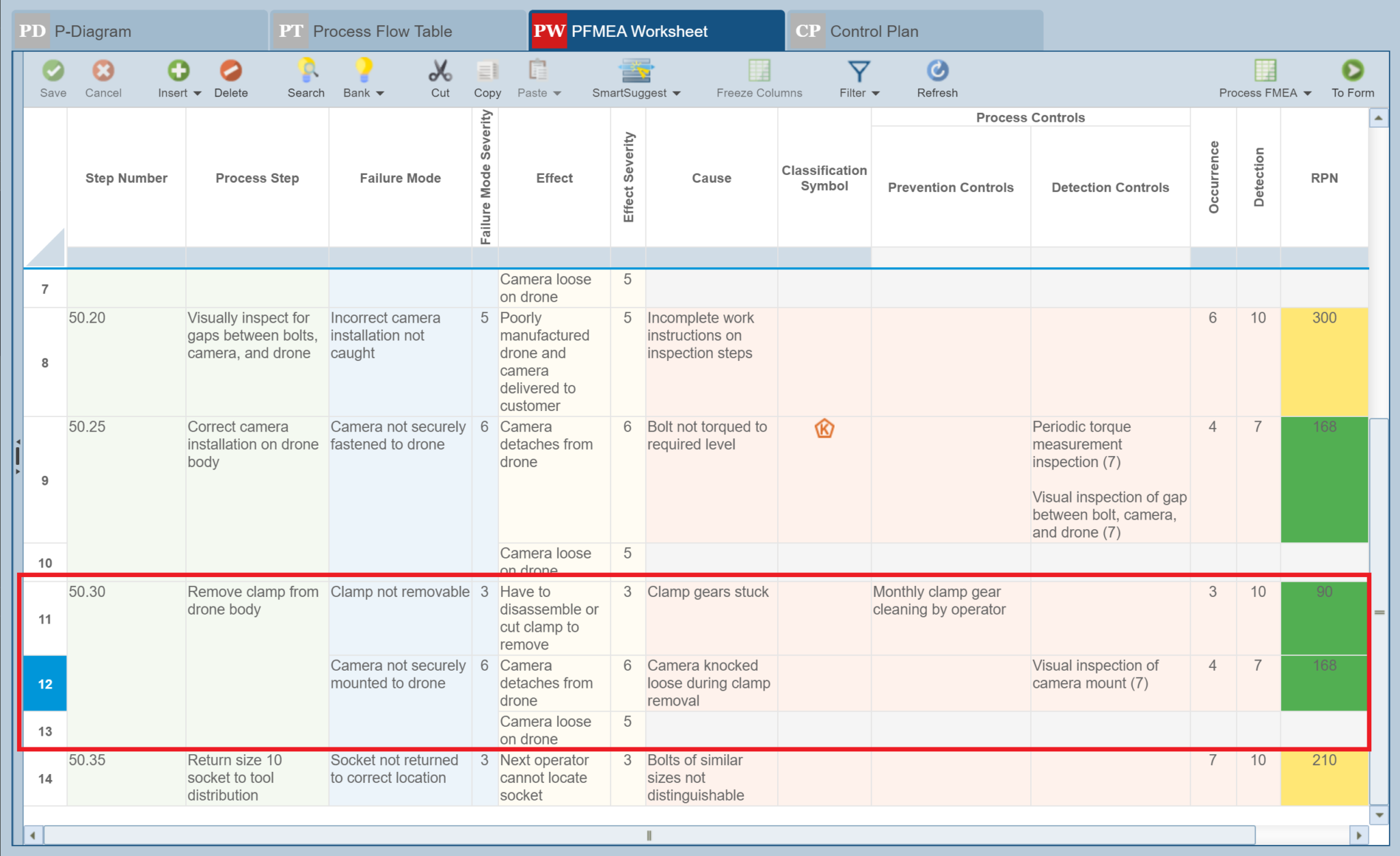Image resolution: width=1400 pixels, height=856 pixels.
Task: Insert a new row with the plus icon
Action: click(178, 70)
